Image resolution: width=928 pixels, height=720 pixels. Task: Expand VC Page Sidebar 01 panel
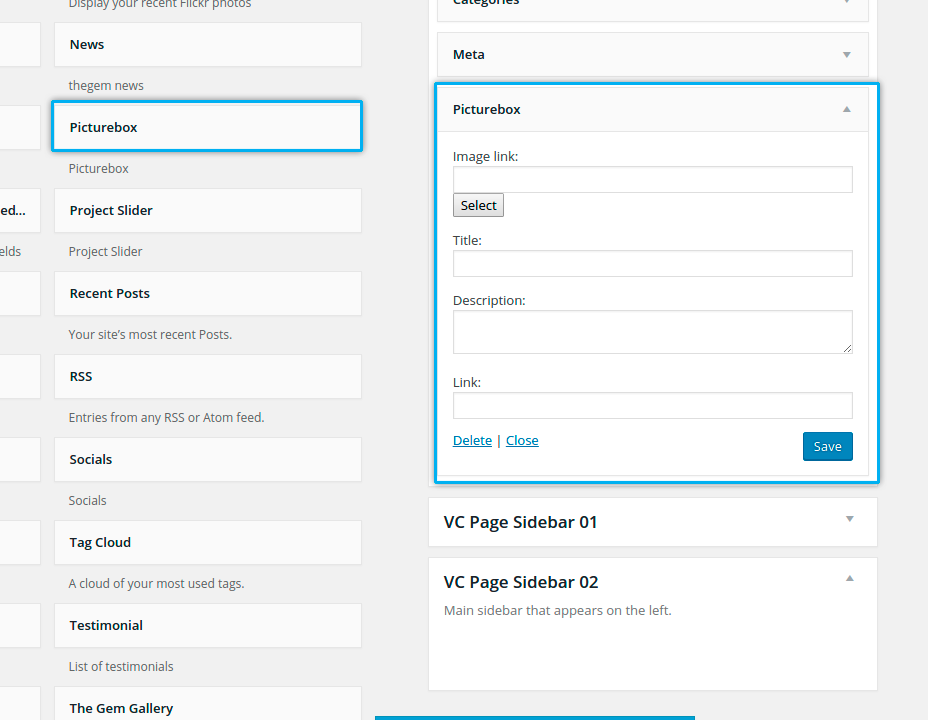(849, 519)
